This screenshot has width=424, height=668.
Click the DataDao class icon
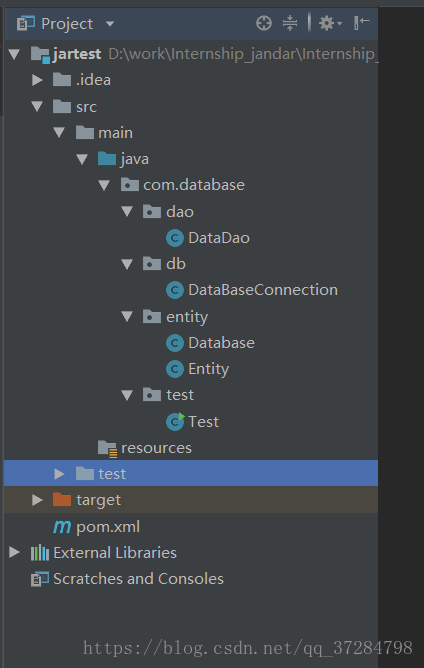(x=175, y=238)
